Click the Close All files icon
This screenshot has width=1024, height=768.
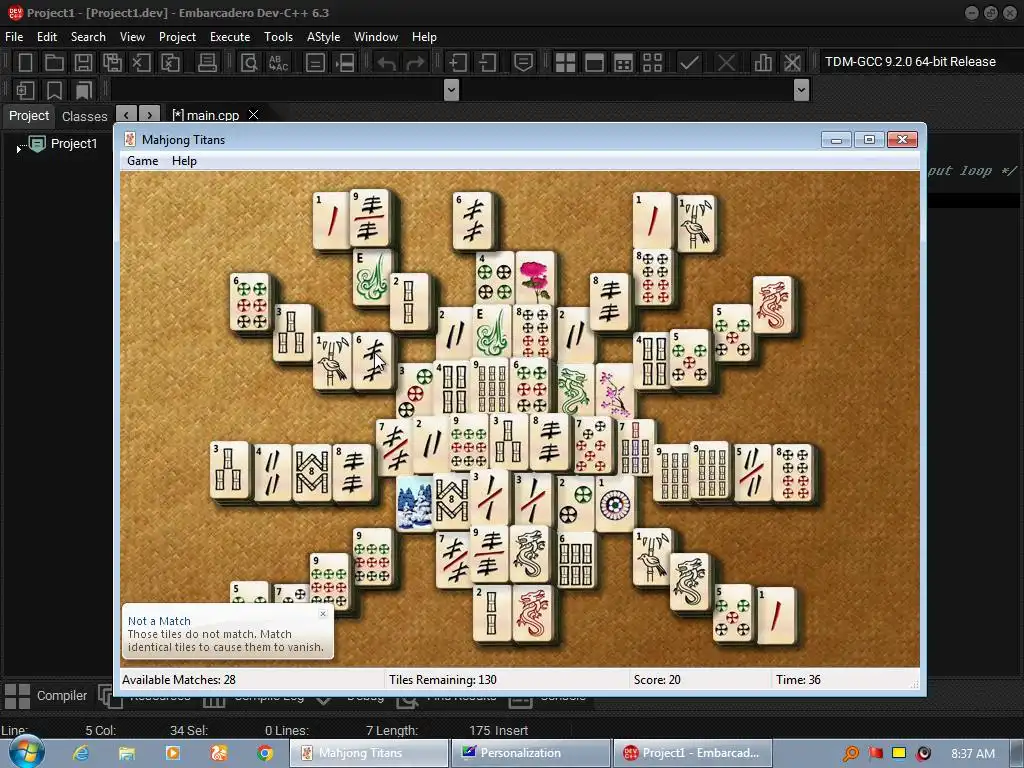tap(170, 63)
